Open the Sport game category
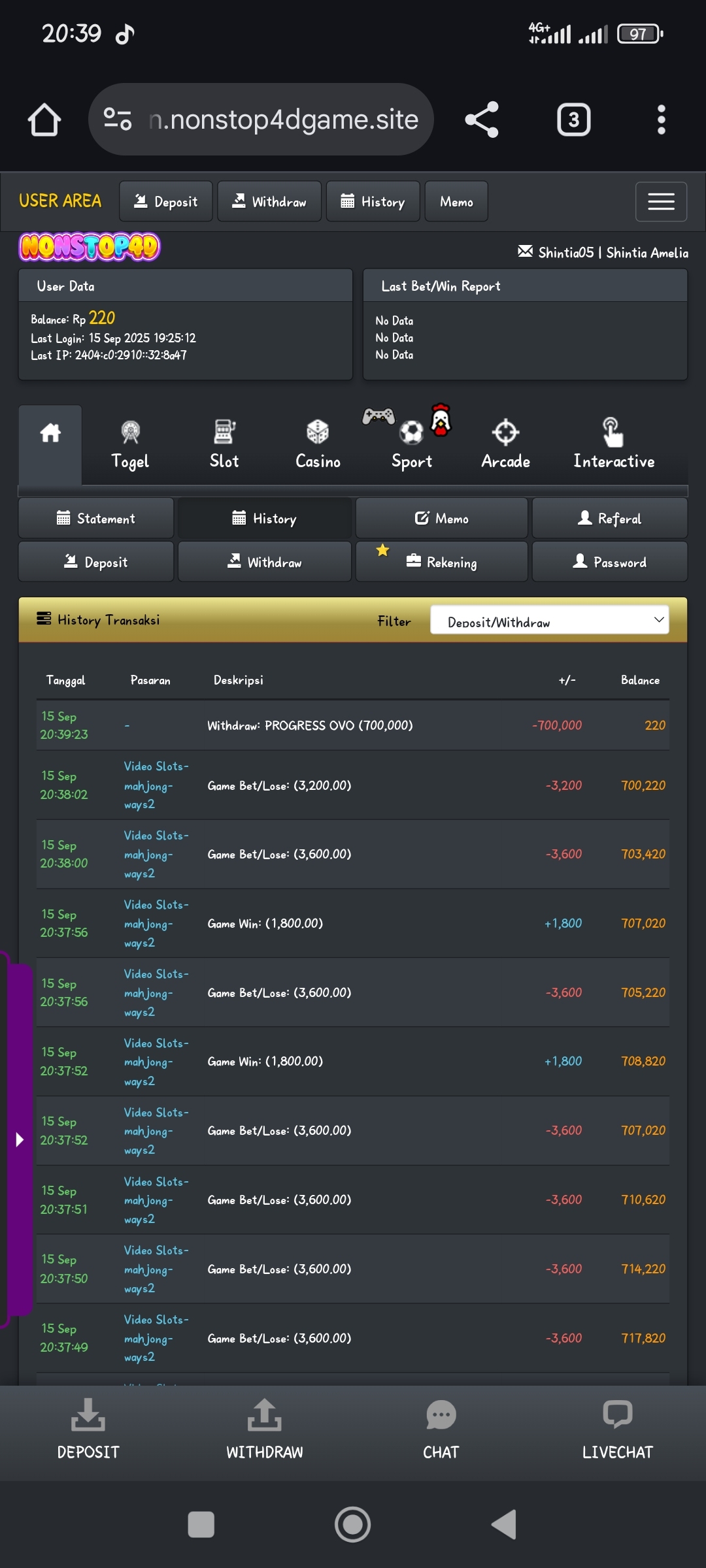706x1568 pixels. click(411, 444)
